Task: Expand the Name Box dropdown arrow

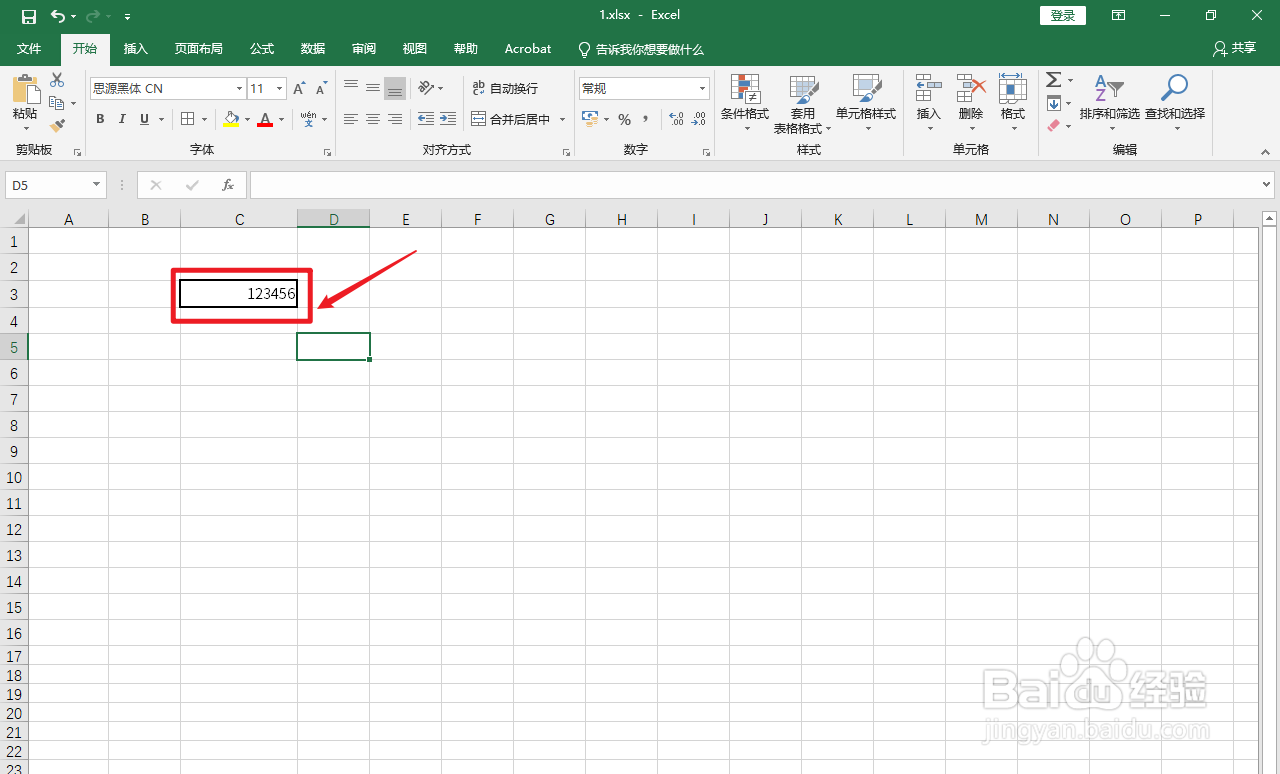Action: pyautogui.click(x=97, y=185)
